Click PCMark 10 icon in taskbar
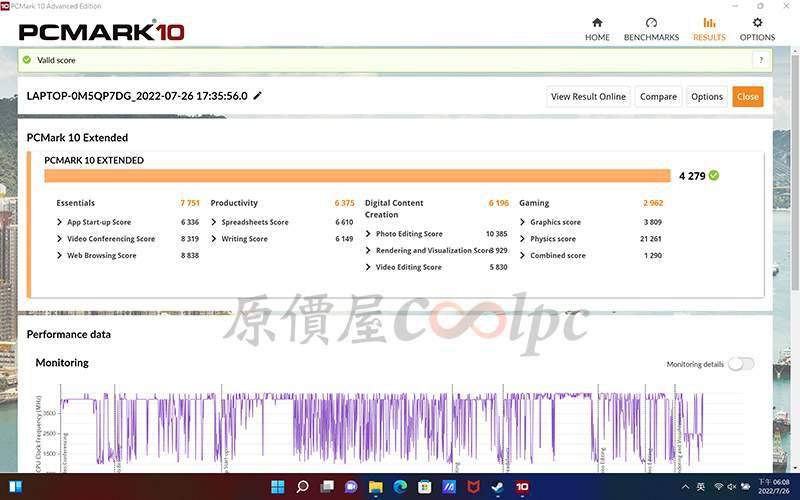This screenshot has width=800, height=500. [522, 487]
